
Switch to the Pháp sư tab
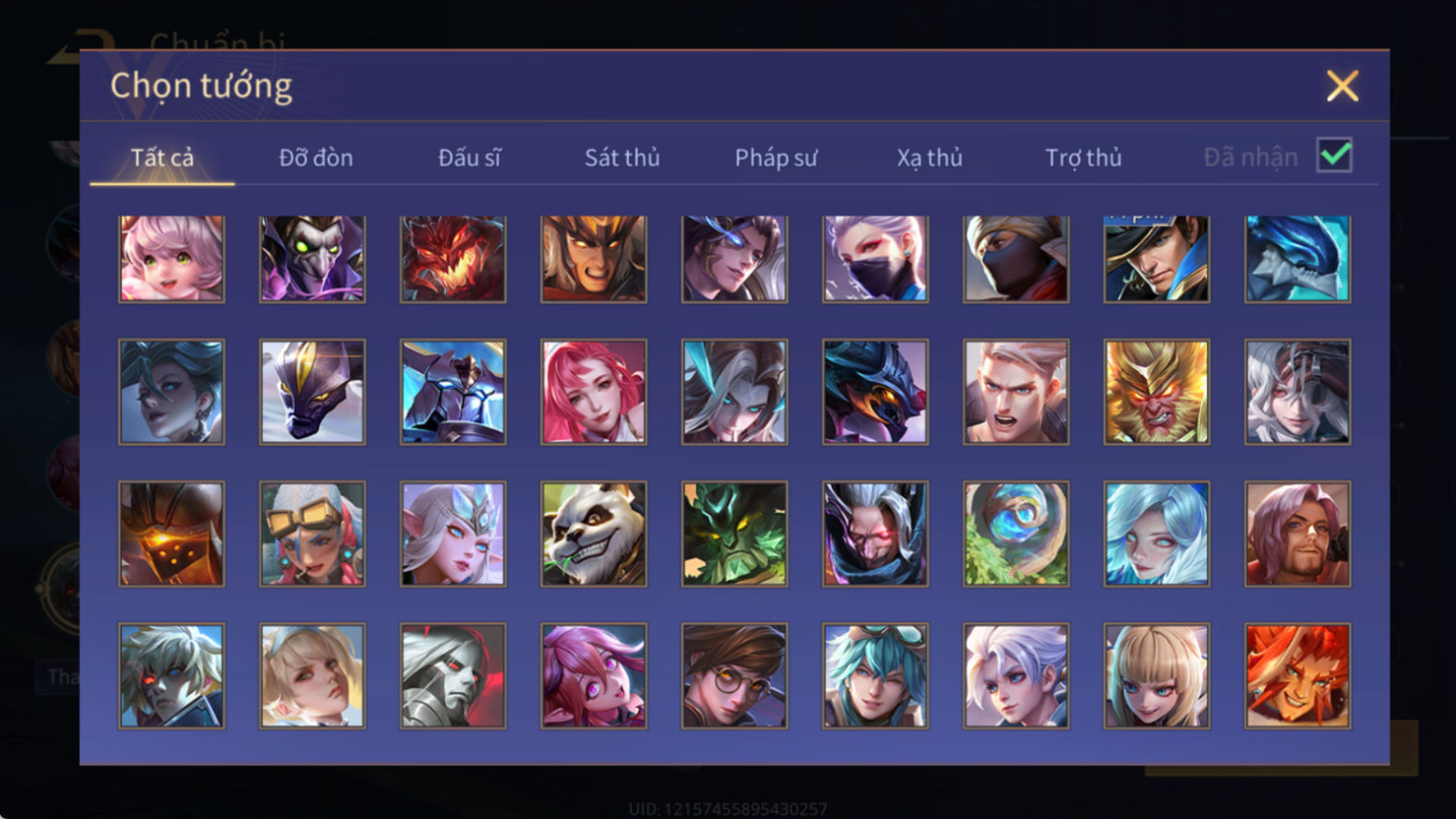(x=776, y=158)
